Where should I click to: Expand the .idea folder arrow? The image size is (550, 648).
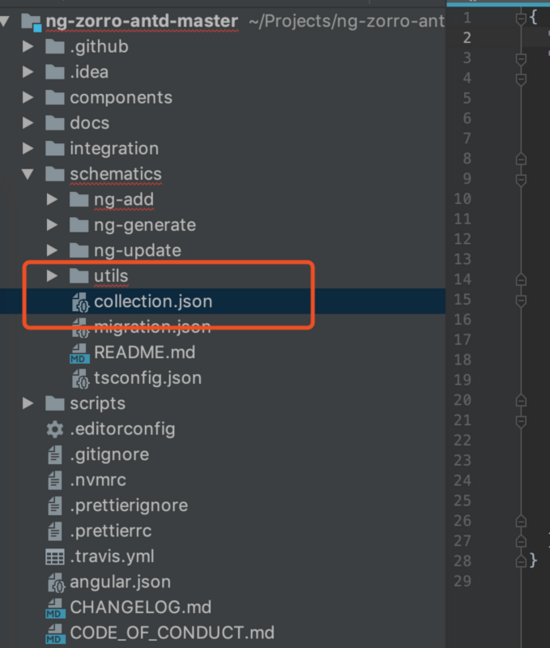point(28,72)
